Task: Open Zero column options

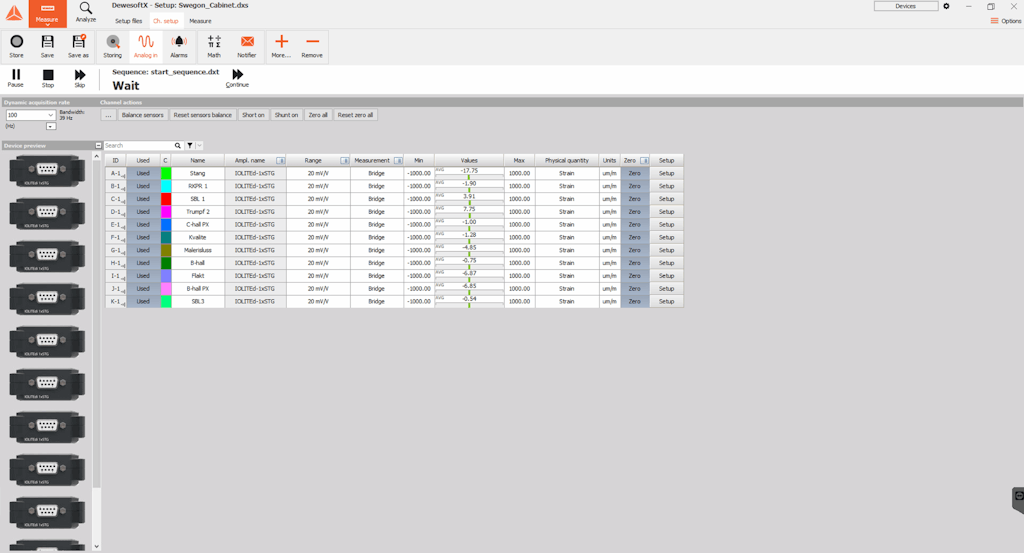Action: [644, 161]
